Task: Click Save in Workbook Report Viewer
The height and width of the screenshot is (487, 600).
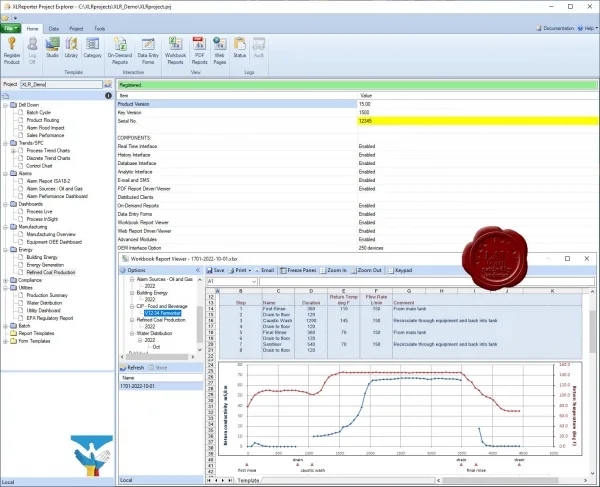Action: click(x=215, y=270)
